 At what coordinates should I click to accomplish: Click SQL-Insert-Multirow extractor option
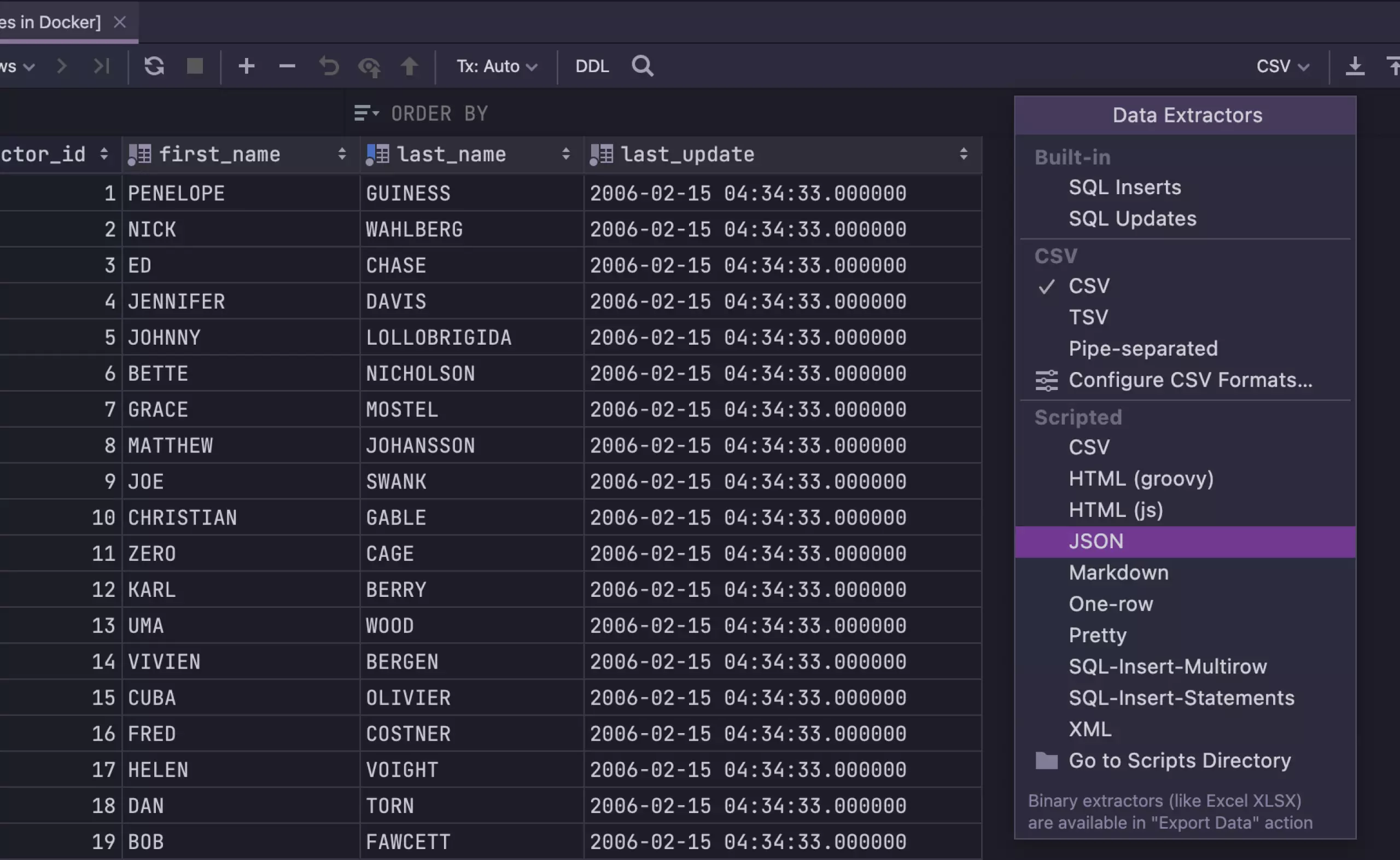(1167, 666)
